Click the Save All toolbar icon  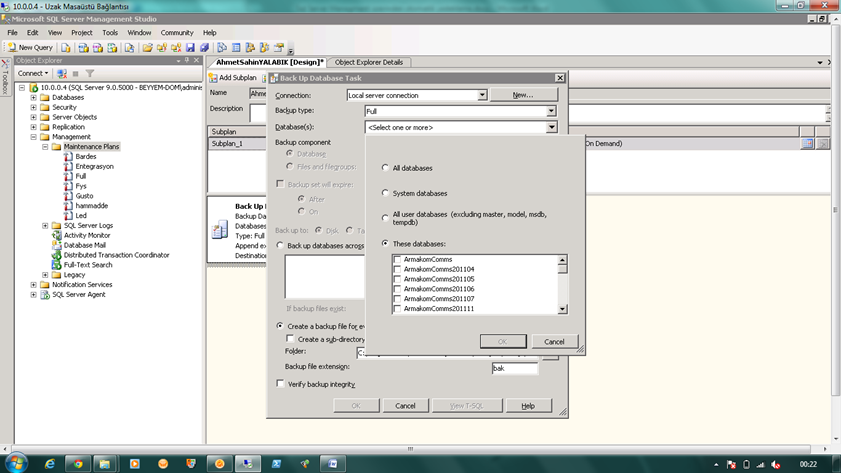[204, 48]
